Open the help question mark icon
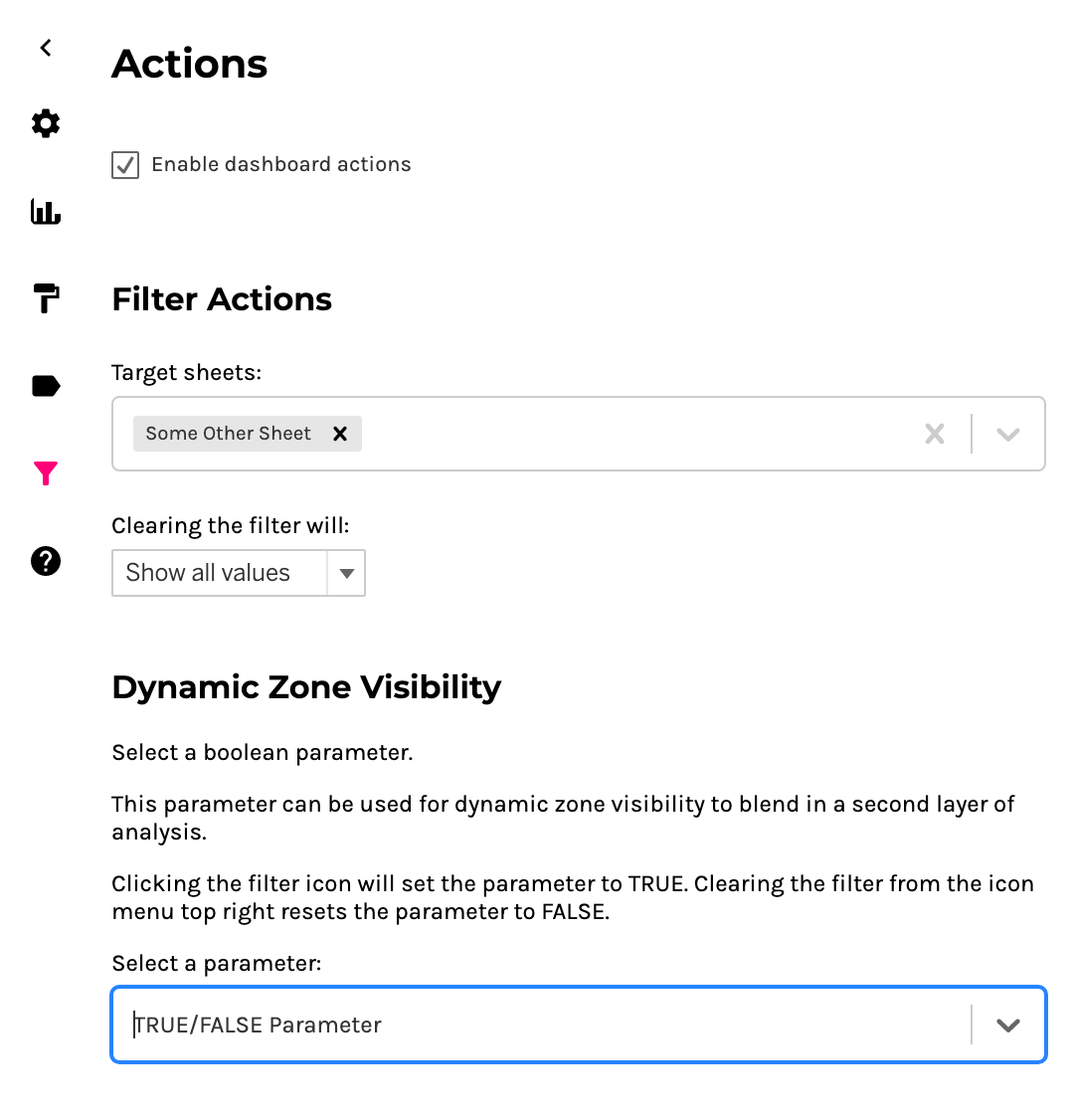Image resolution: width=1074 pixels, height=1120 pixels. [x=46, y=561]
